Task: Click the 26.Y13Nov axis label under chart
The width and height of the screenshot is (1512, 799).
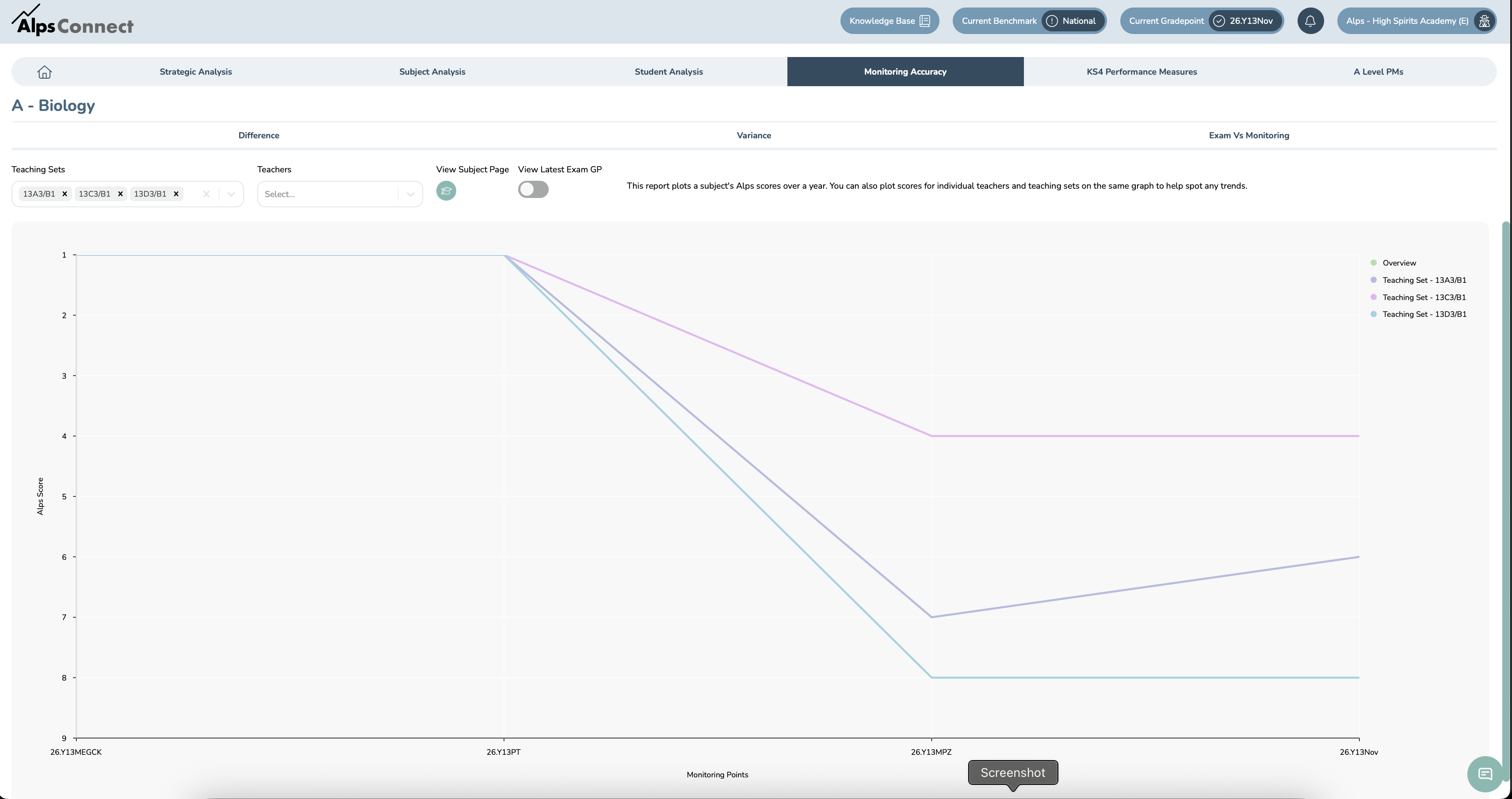Action: pyautogui.click(x=1359, y=752)
